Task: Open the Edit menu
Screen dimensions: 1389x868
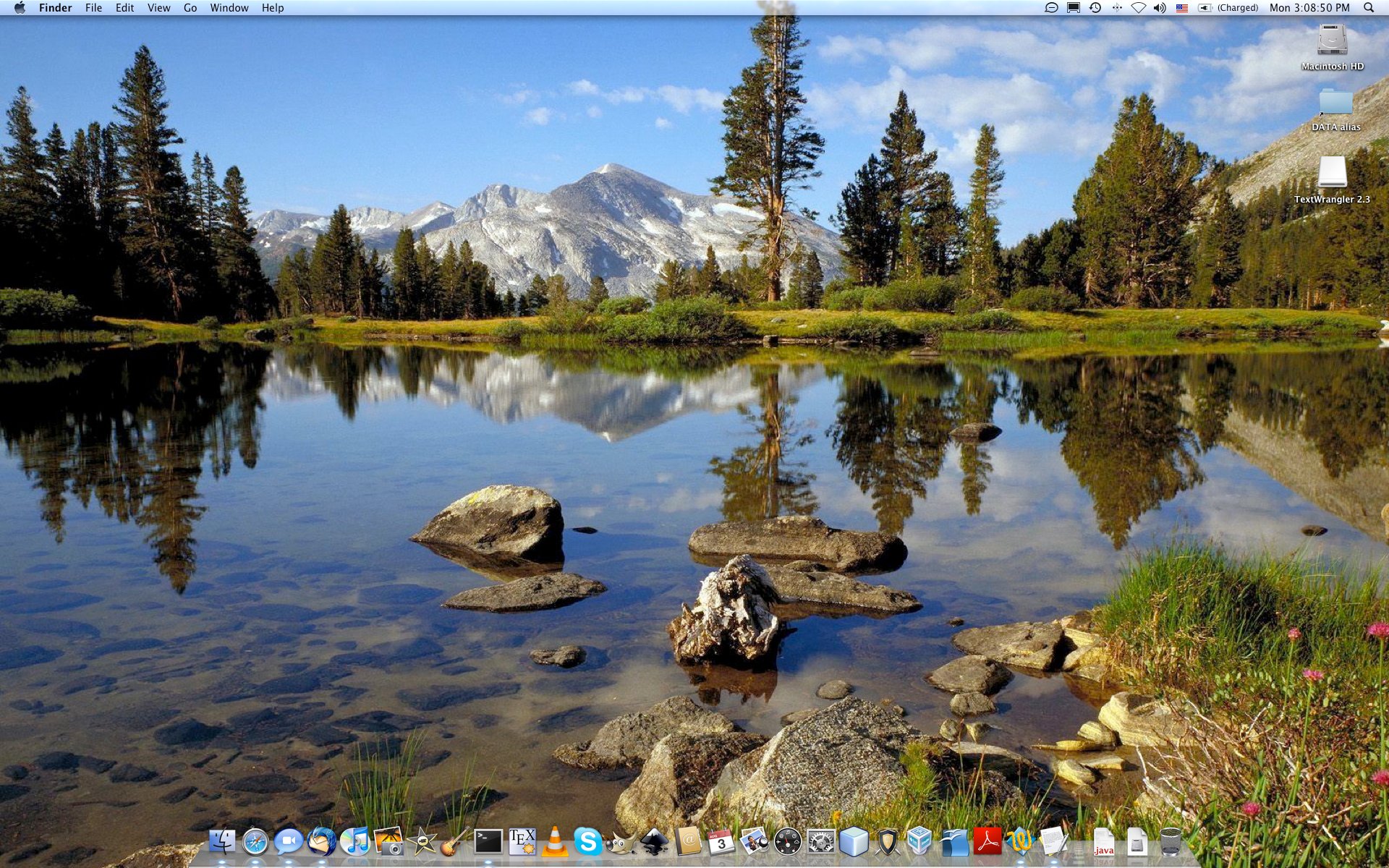Action: tap(124, 8)
